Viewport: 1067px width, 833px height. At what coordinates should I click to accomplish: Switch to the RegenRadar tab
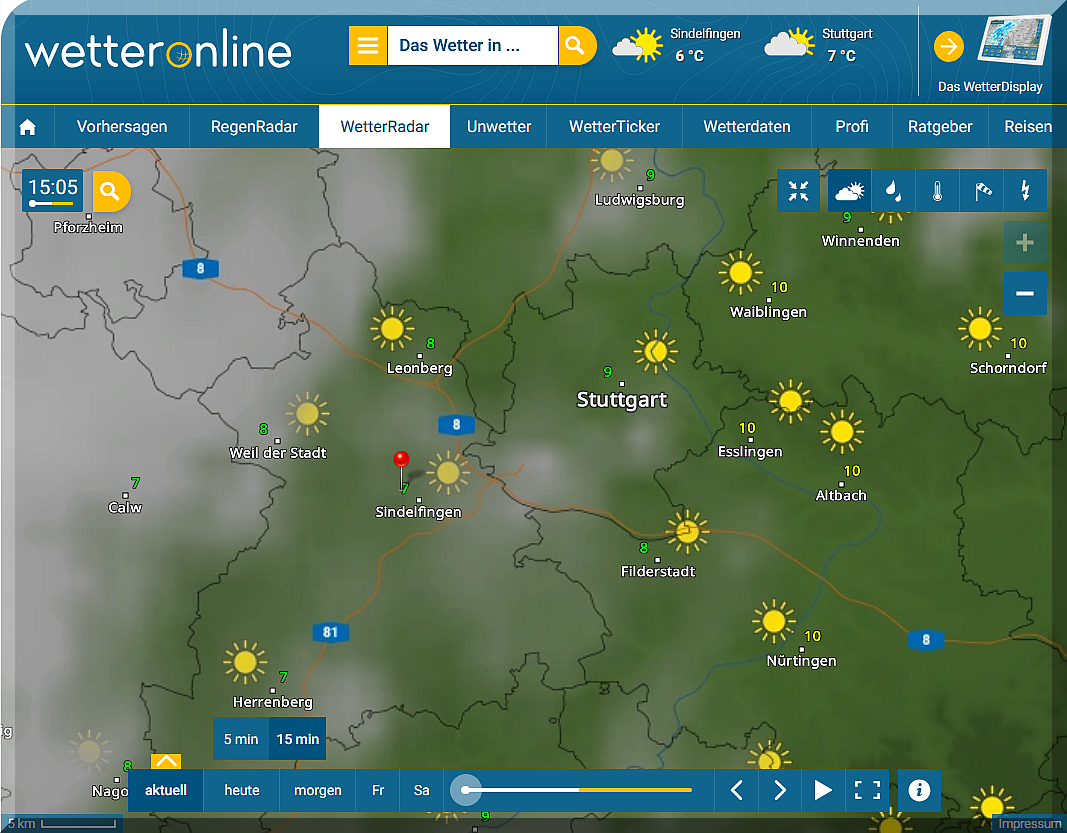tap(254, 127)
